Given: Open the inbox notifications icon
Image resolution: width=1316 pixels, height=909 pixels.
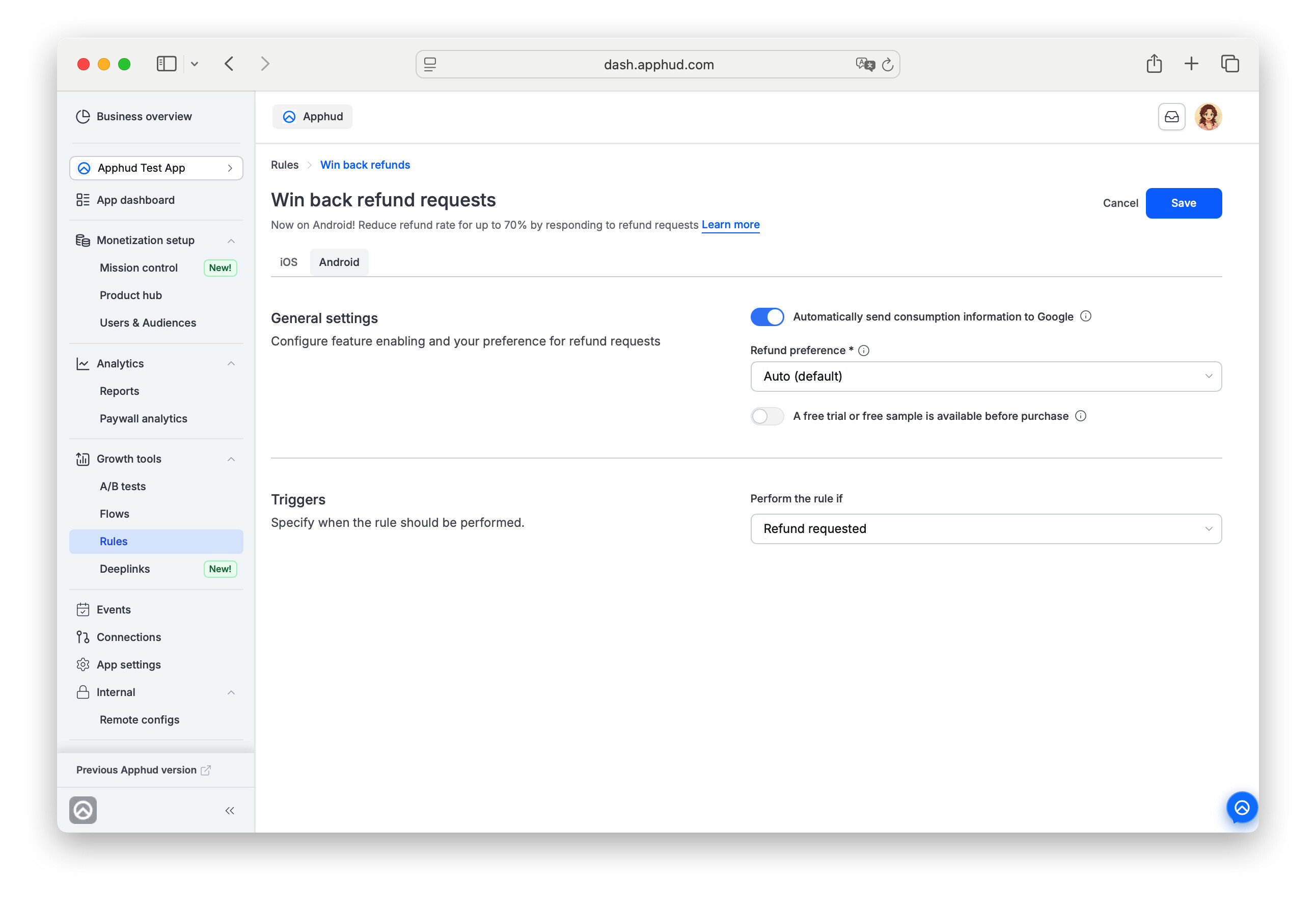Looking at the screenshot, I should [1171, 117].
